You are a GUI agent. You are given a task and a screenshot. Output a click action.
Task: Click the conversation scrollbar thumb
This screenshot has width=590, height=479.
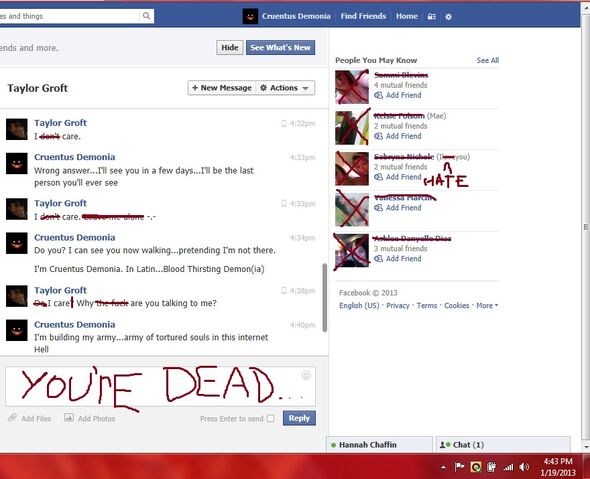pyautogui.click(x=324, y=298)
